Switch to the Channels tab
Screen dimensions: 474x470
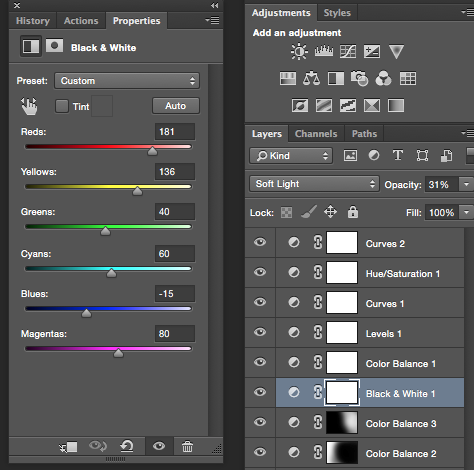point(316,134)
